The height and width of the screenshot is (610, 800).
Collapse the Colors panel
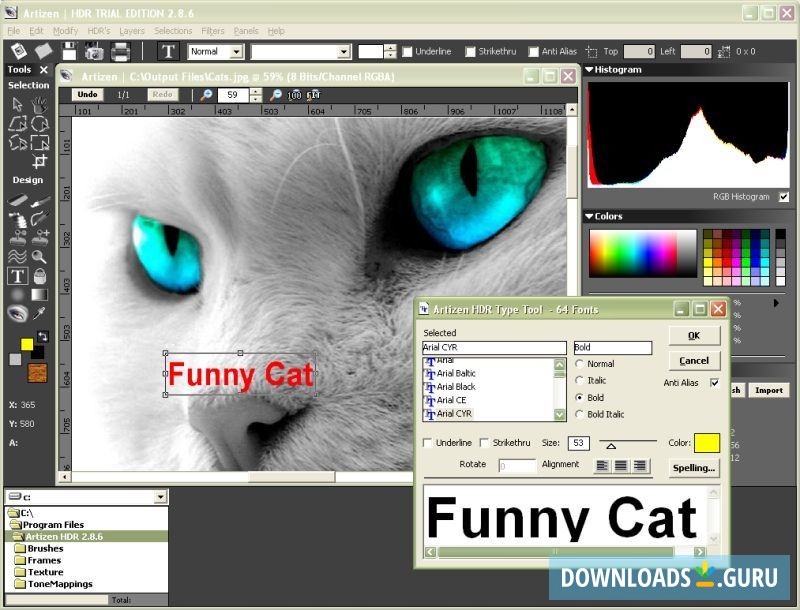click(x=589, y=216)
